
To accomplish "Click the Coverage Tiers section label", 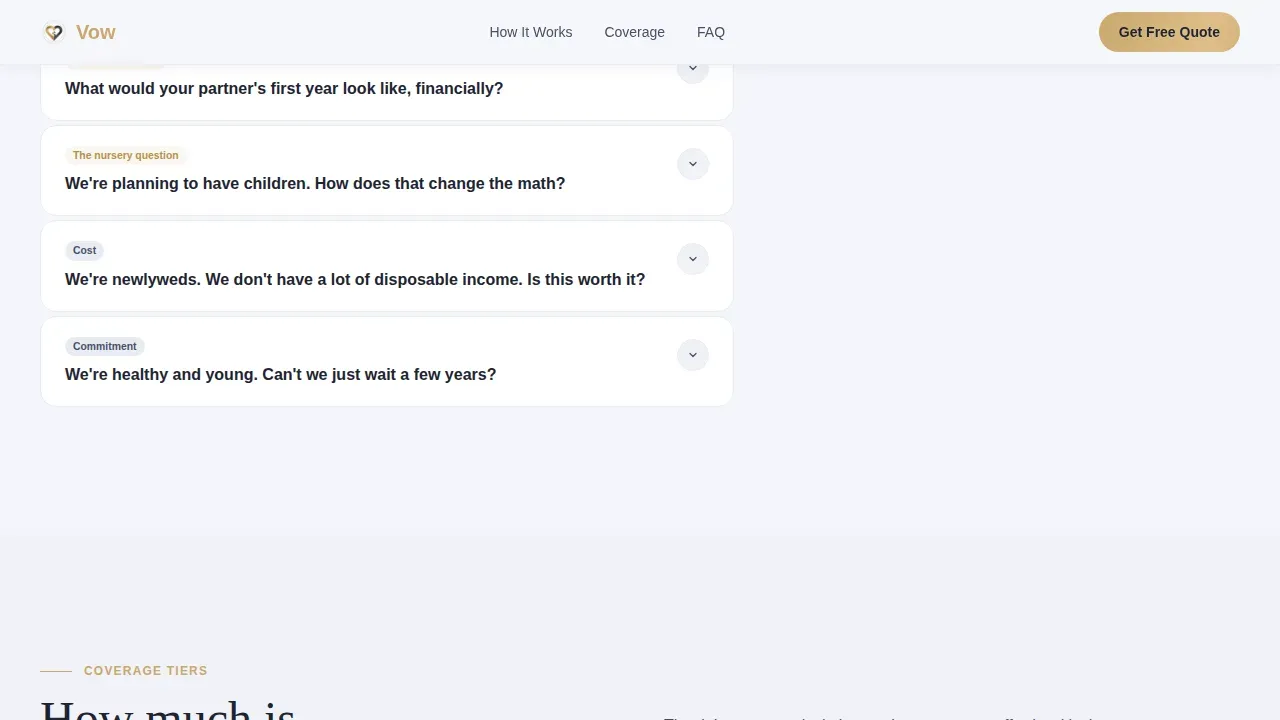I will 146,671.
